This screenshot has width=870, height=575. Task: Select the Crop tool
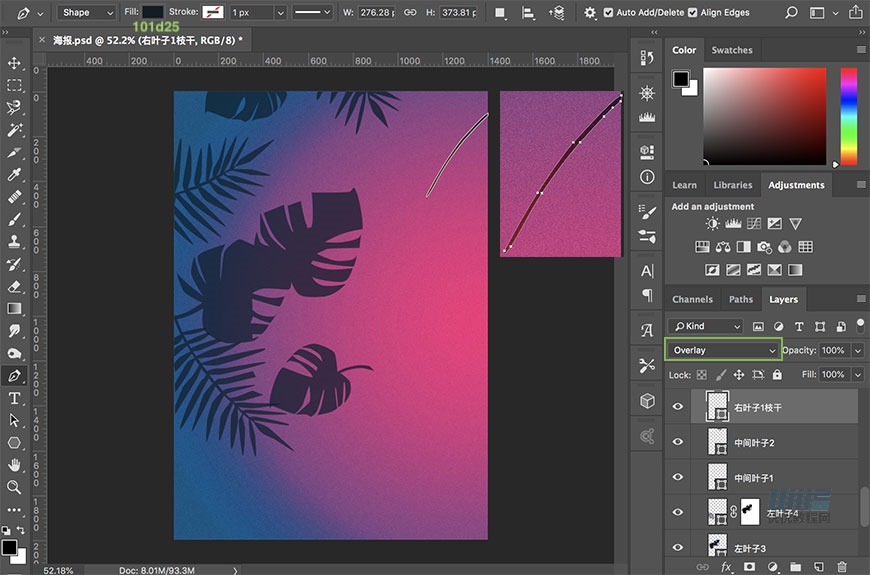point(14,153)
